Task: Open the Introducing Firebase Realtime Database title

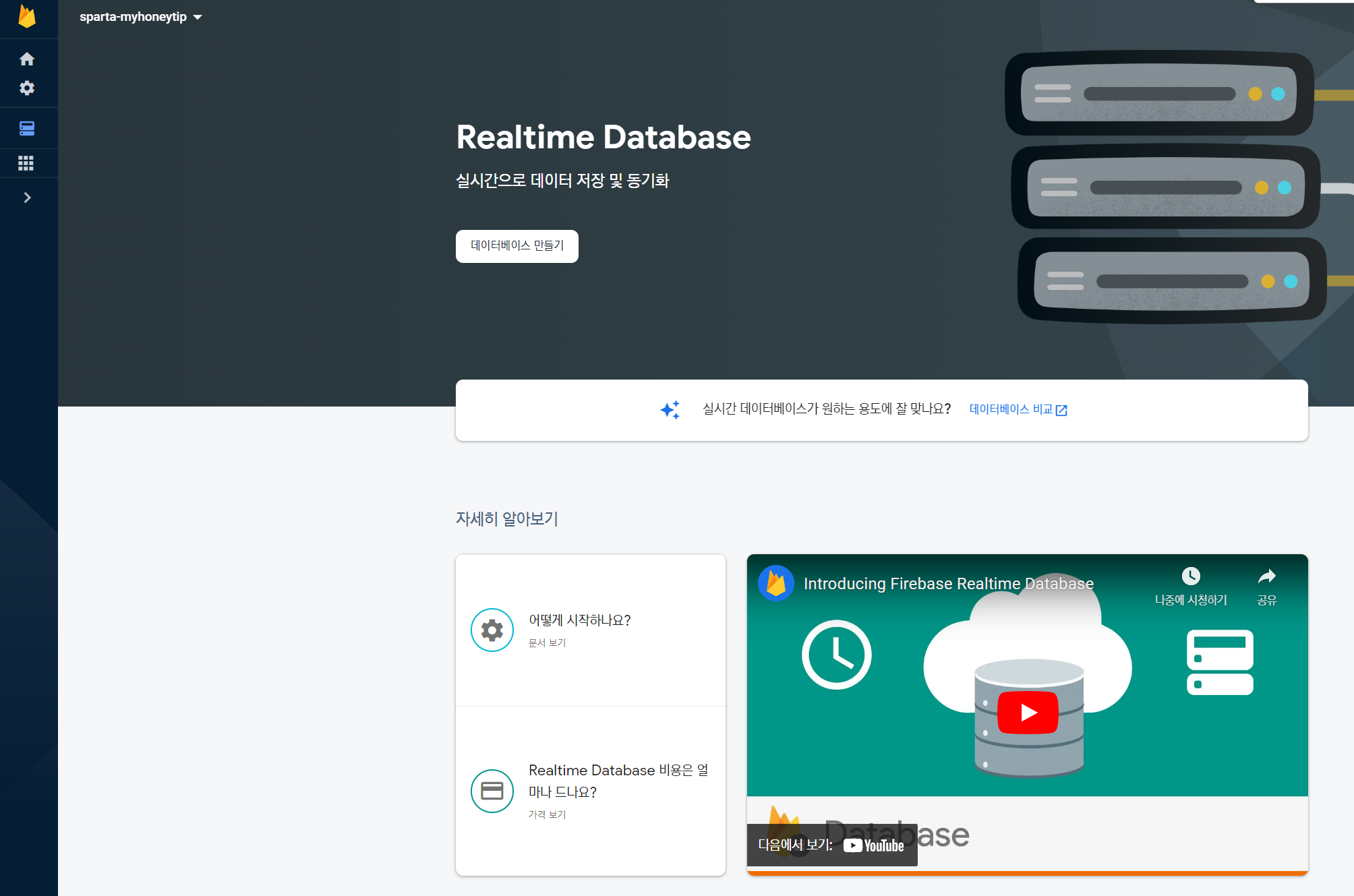Action: tap(949, 584)
